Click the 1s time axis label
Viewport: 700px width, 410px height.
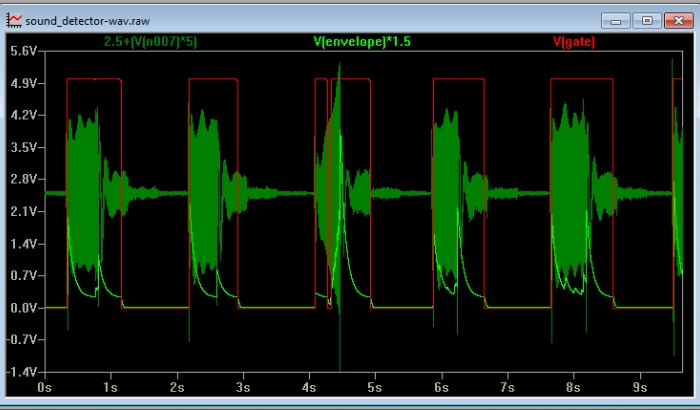tap(110, 387)
